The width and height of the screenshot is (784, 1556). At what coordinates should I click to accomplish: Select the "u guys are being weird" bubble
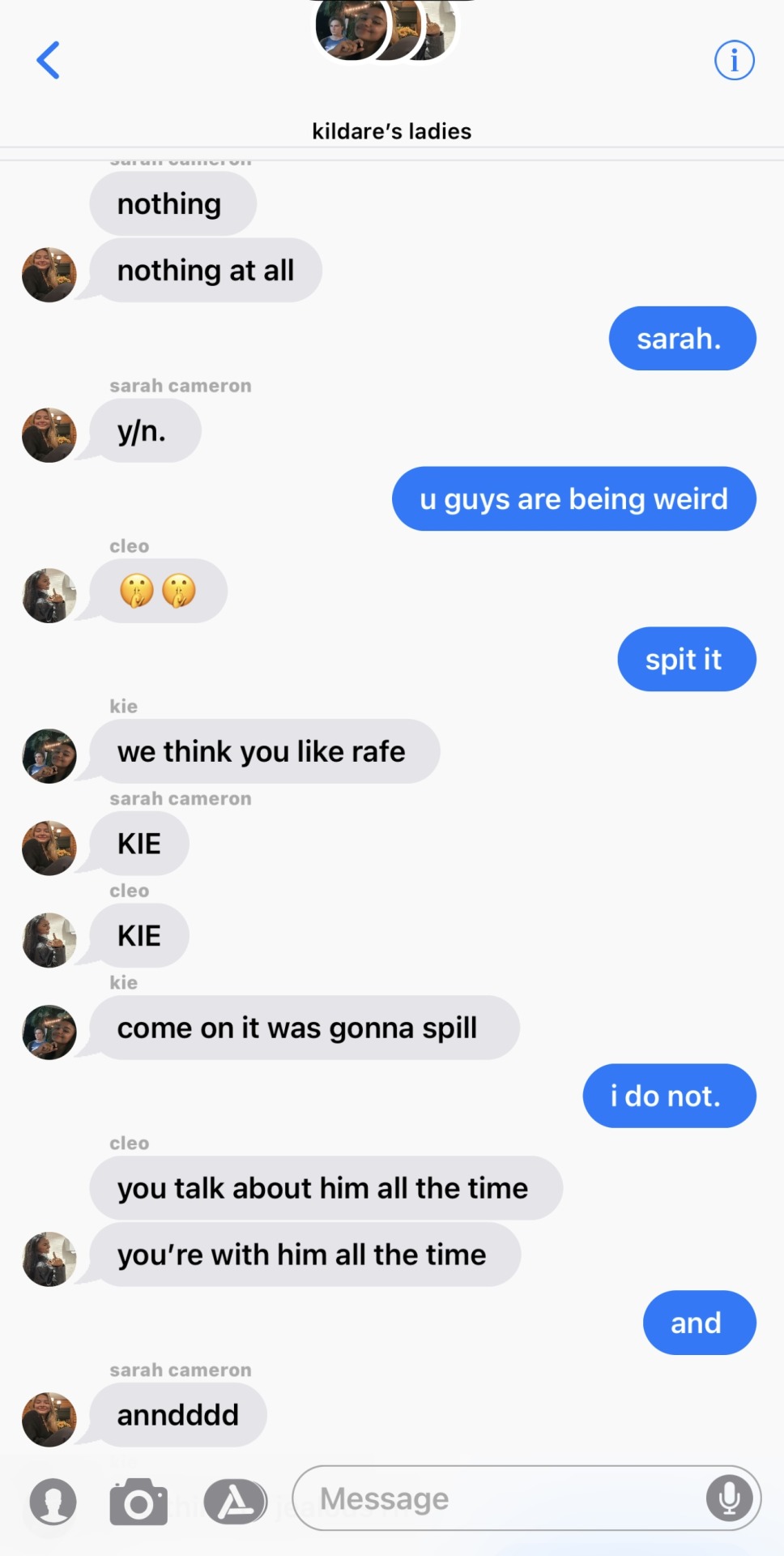(x=574, y=498)
